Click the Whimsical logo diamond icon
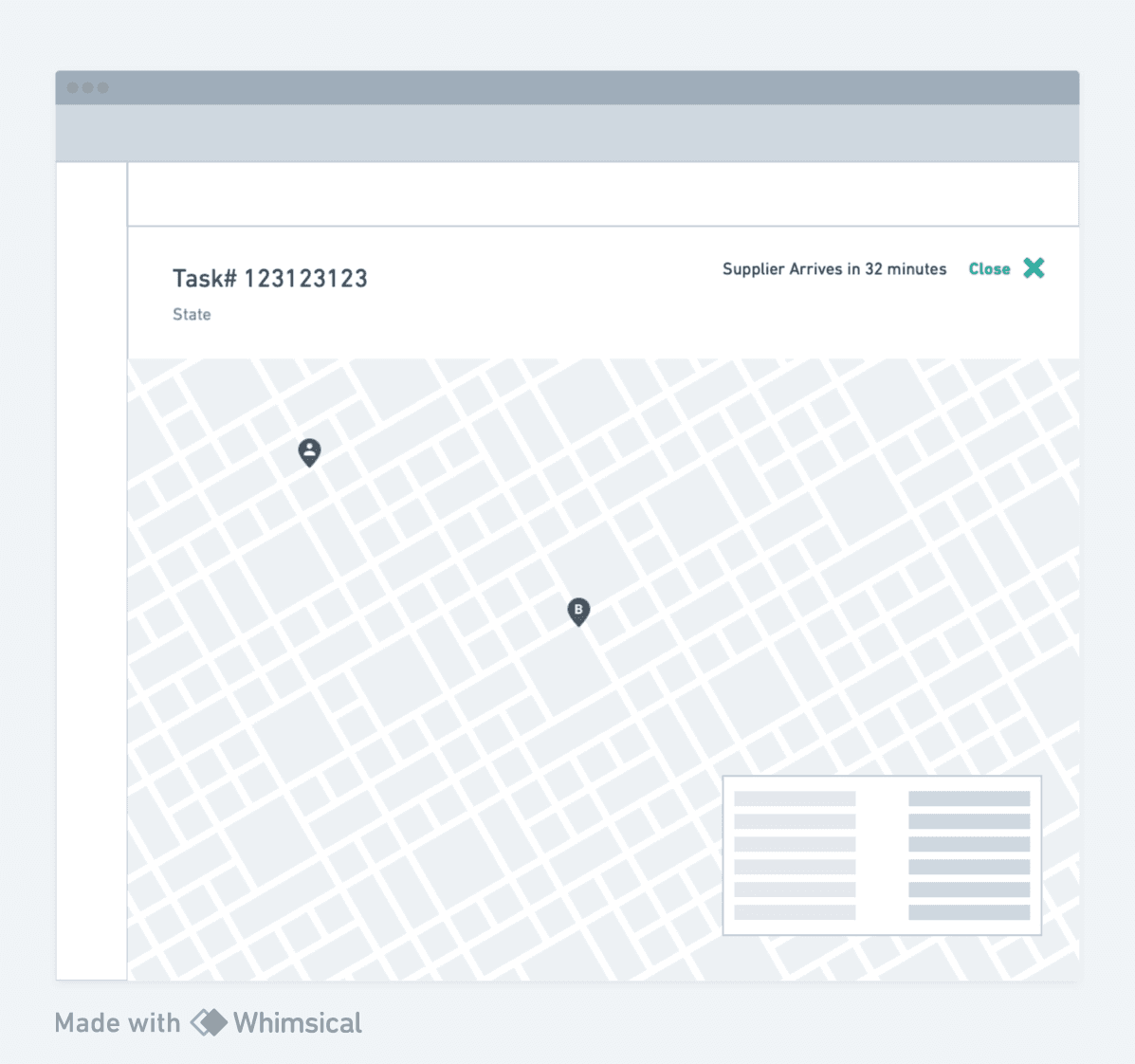1135x1064 pixels. pos(209,1022)
